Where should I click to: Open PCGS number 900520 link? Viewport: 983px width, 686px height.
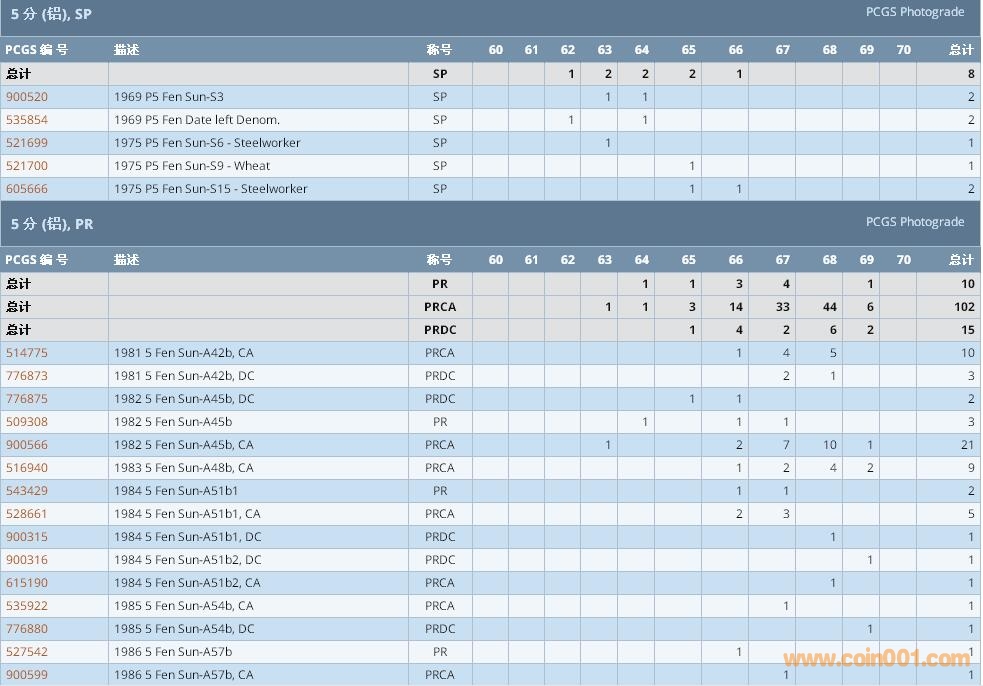point(27,97)
